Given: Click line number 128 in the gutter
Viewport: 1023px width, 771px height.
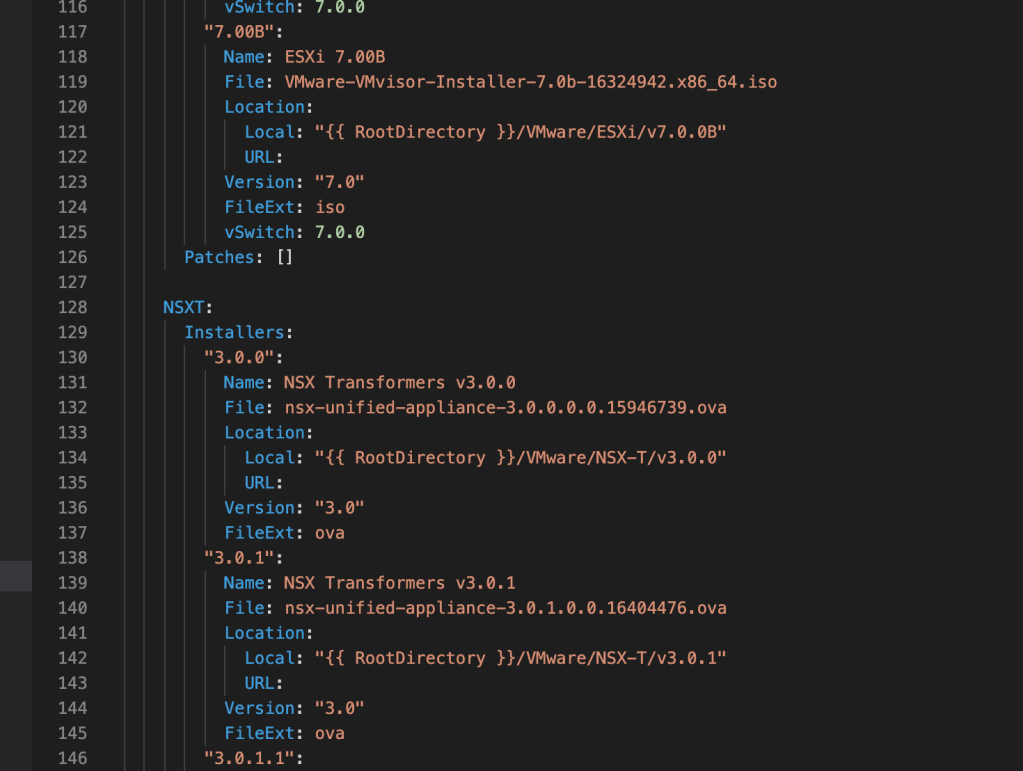Looking at the screenshot, I should click(x=73, y=307).
